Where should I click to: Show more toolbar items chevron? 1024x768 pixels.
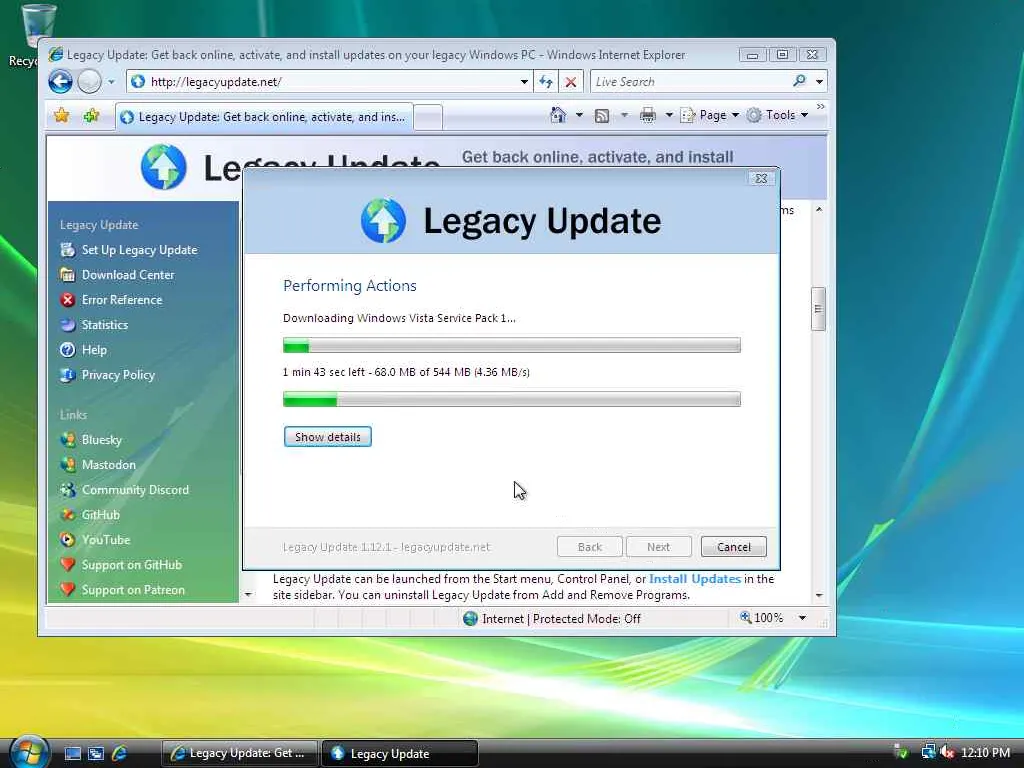point(820,107)
